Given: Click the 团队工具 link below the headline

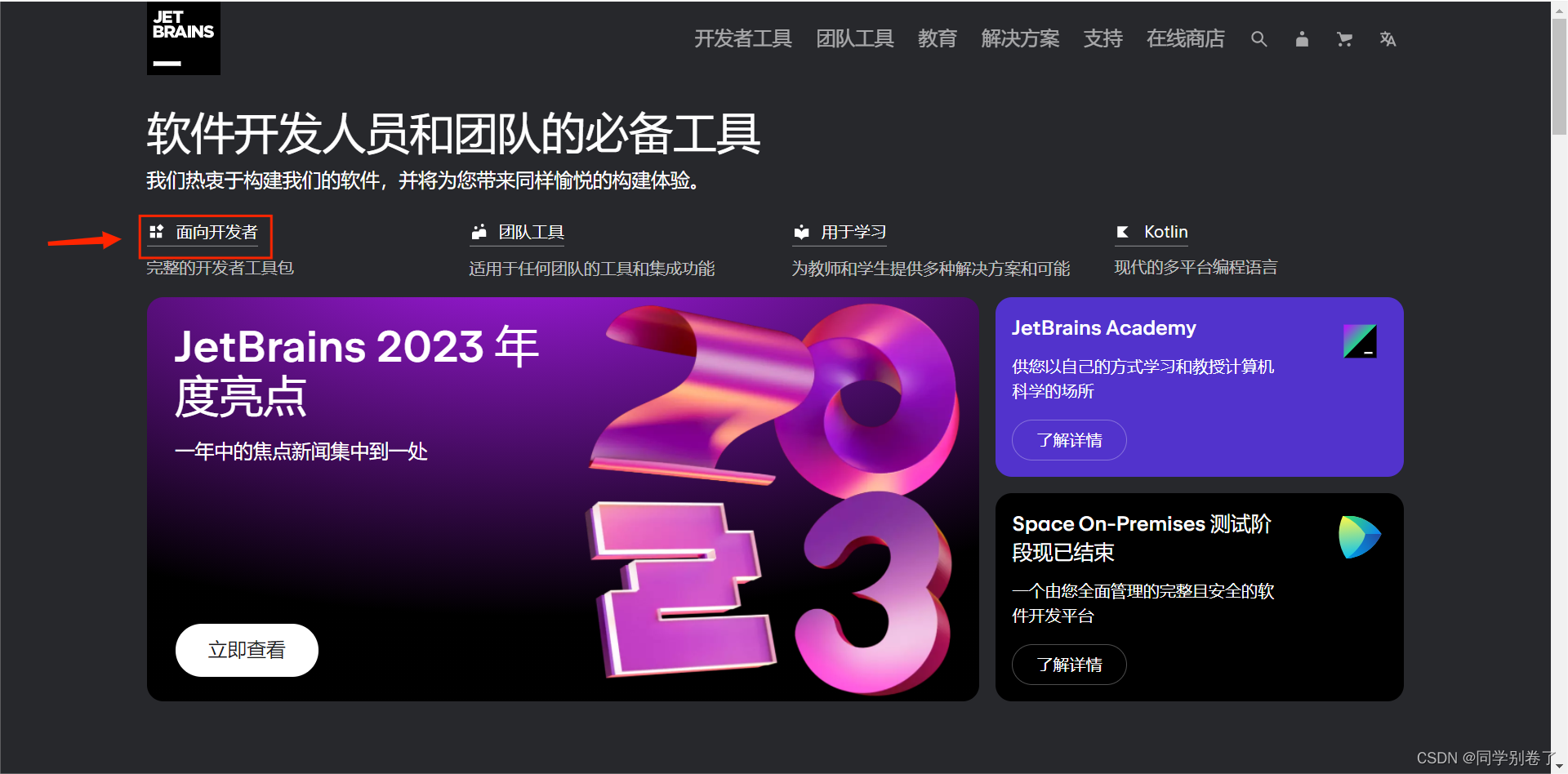Looking at the screenshot, I should click(x=532, y=233).
